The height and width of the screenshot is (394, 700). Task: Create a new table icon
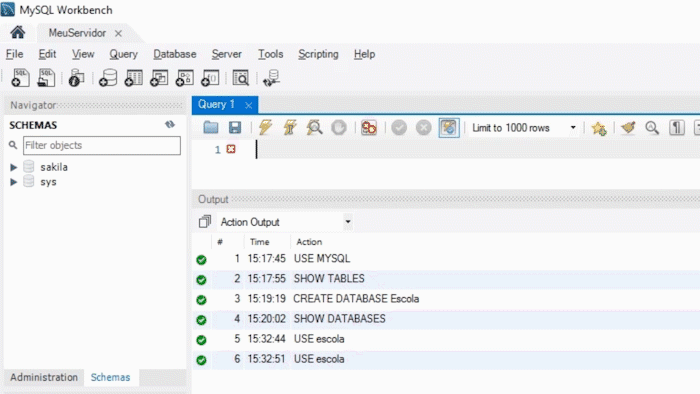pos(133,78)
